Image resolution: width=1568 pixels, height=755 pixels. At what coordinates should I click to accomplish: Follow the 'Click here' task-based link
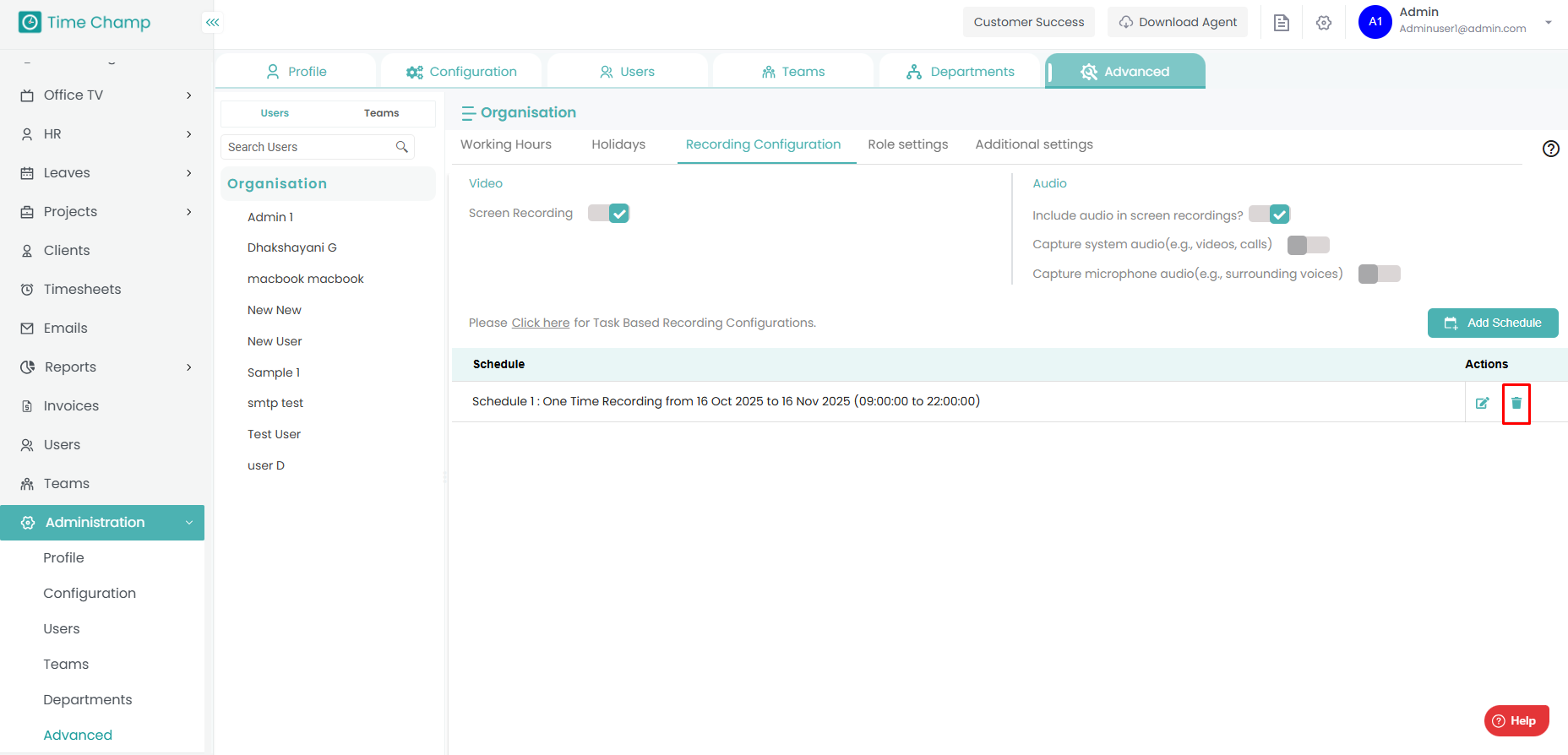click(540, 323)
